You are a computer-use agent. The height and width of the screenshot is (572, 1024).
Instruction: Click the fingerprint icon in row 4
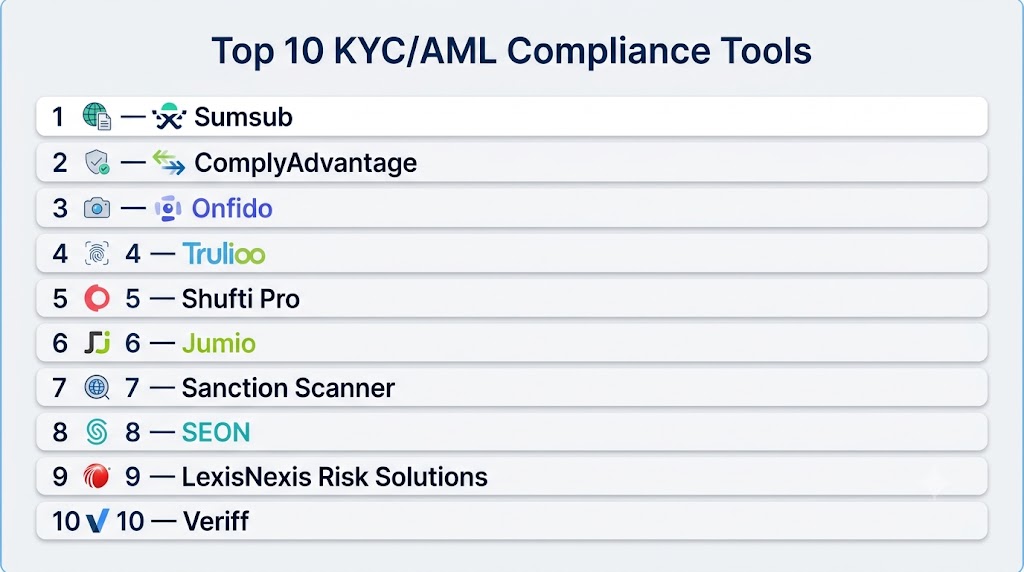coord(97,253)
